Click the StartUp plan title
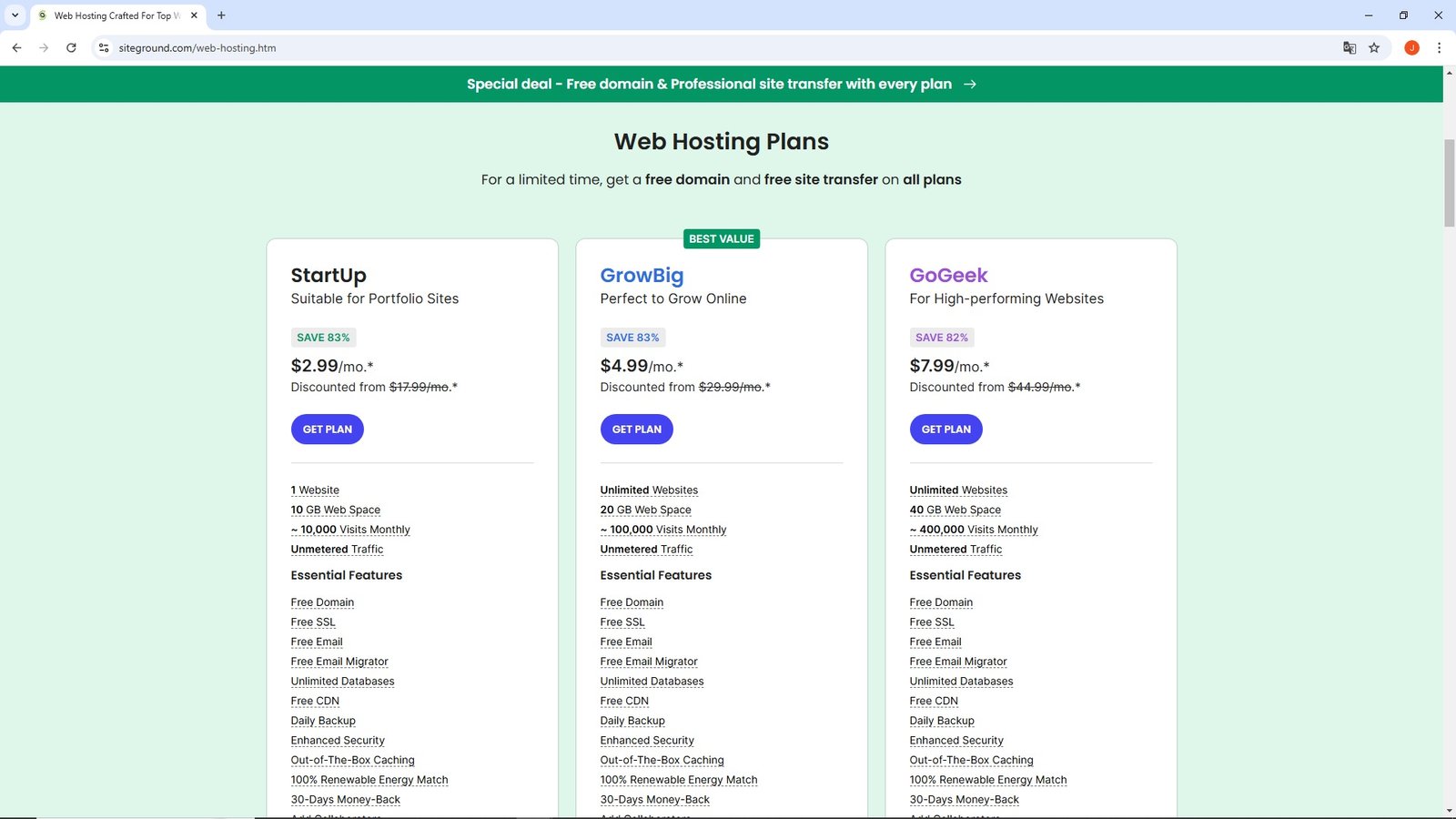Image resolution: width=1456 pixels, height=819 pixels. [x=329, y=275]
